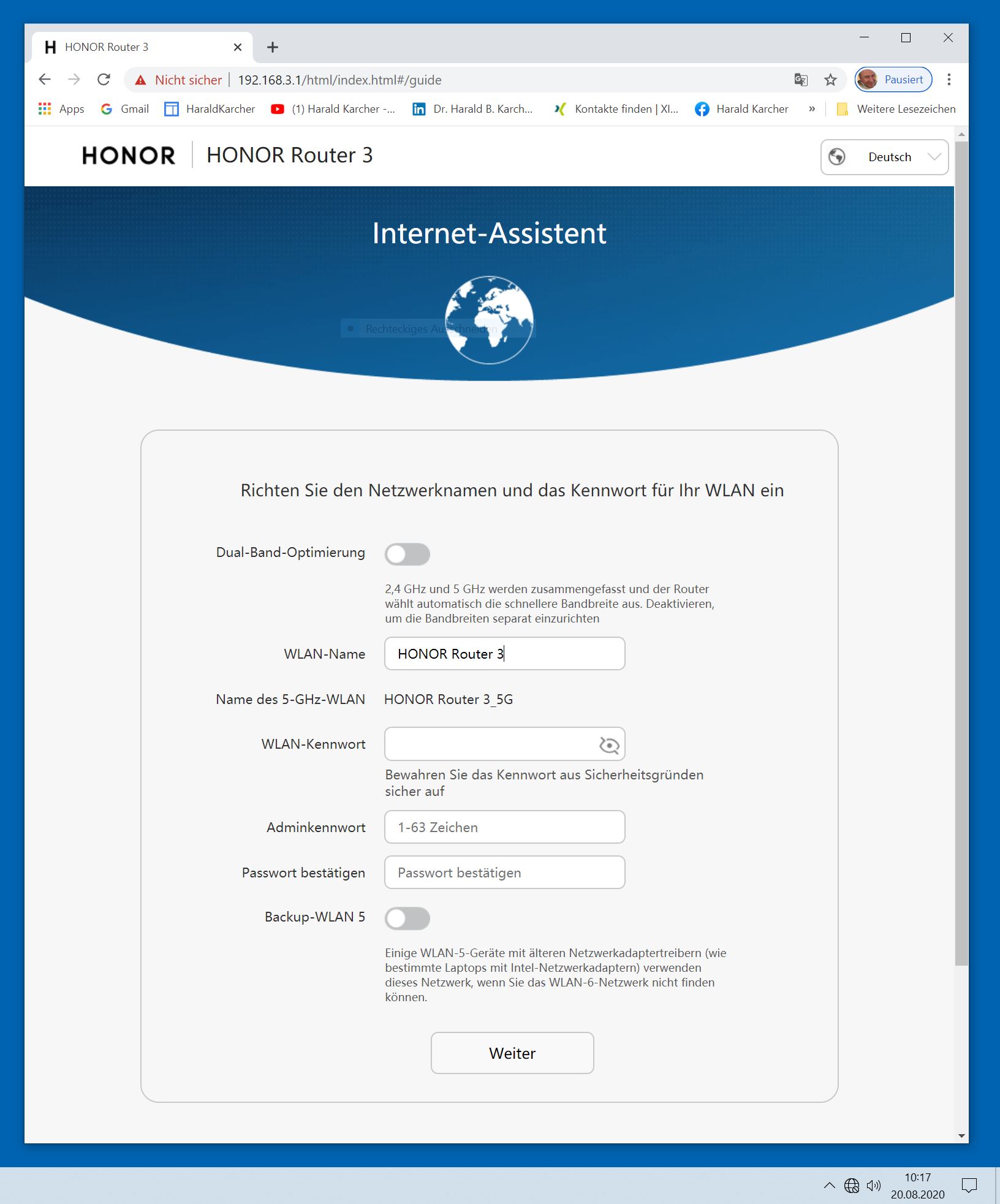
Task: Minimize the Chrome window
Action: pos(864,37)
